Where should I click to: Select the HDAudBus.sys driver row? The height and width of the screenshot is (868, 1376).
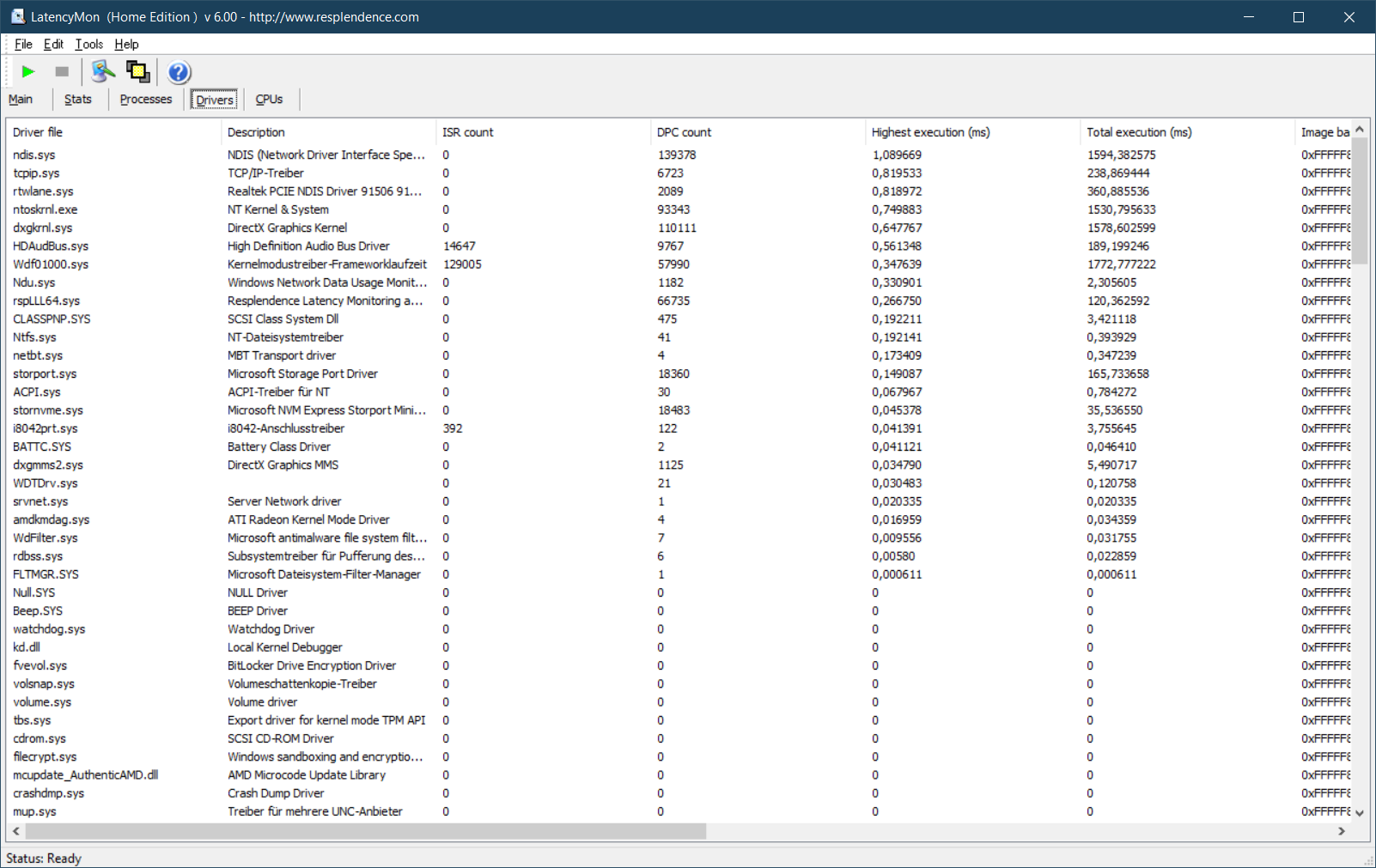(x=679, y=246)
